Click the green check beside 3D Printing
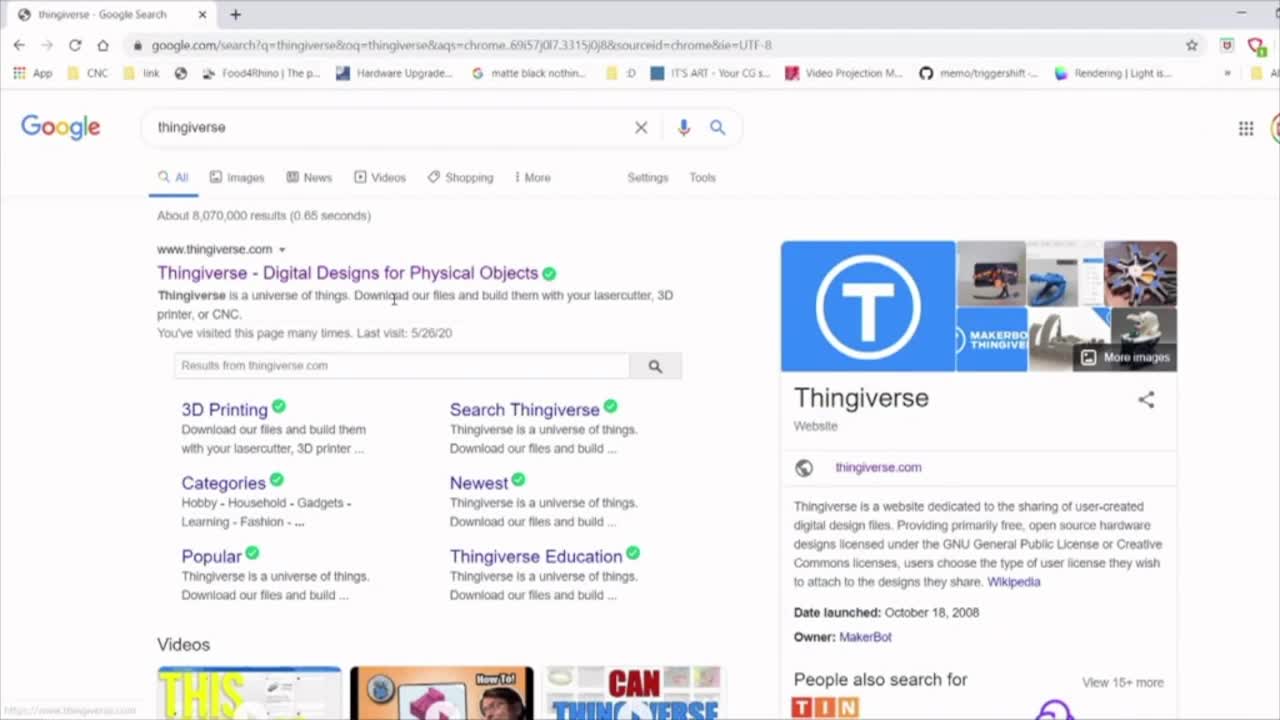This screenshot has width=1280, height=720. click(279, 406)
